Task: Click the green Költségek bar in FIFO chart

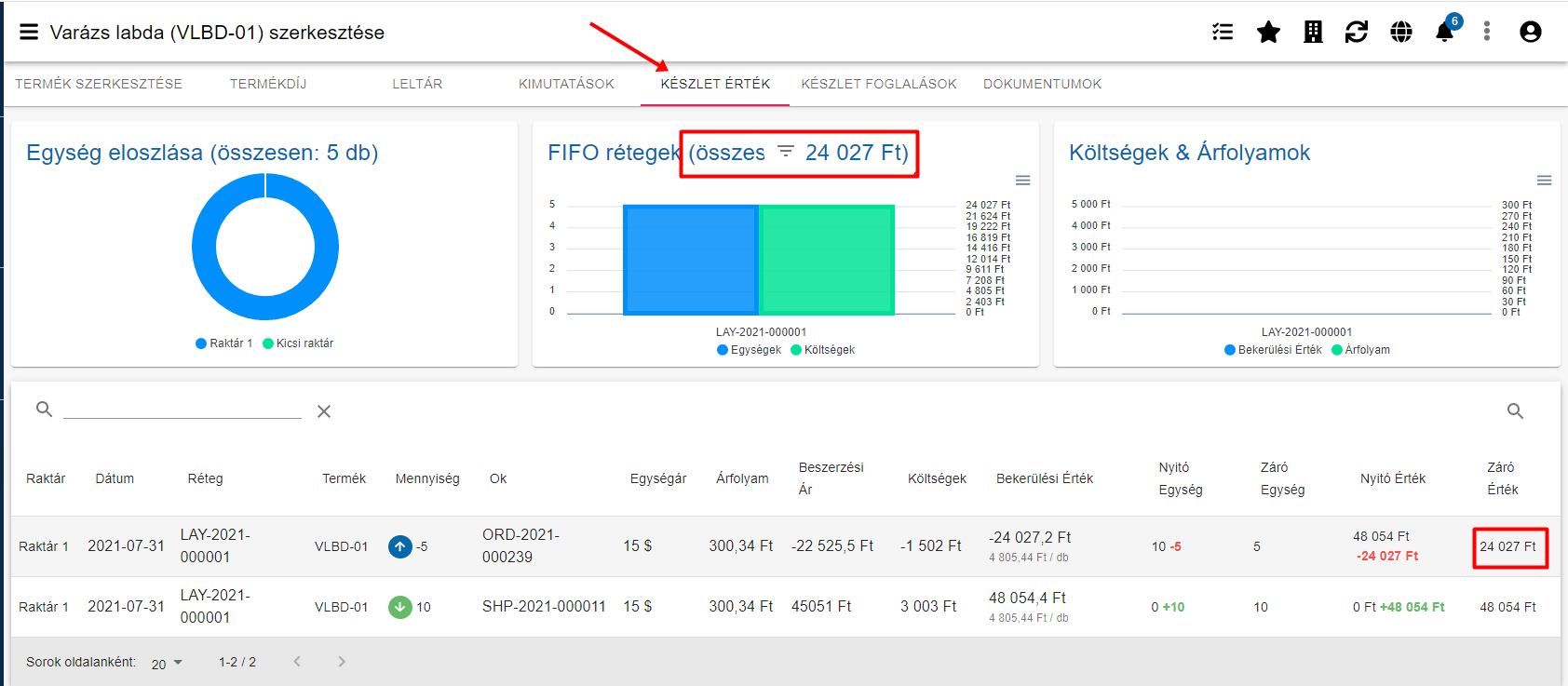Action: click(827, 260)
